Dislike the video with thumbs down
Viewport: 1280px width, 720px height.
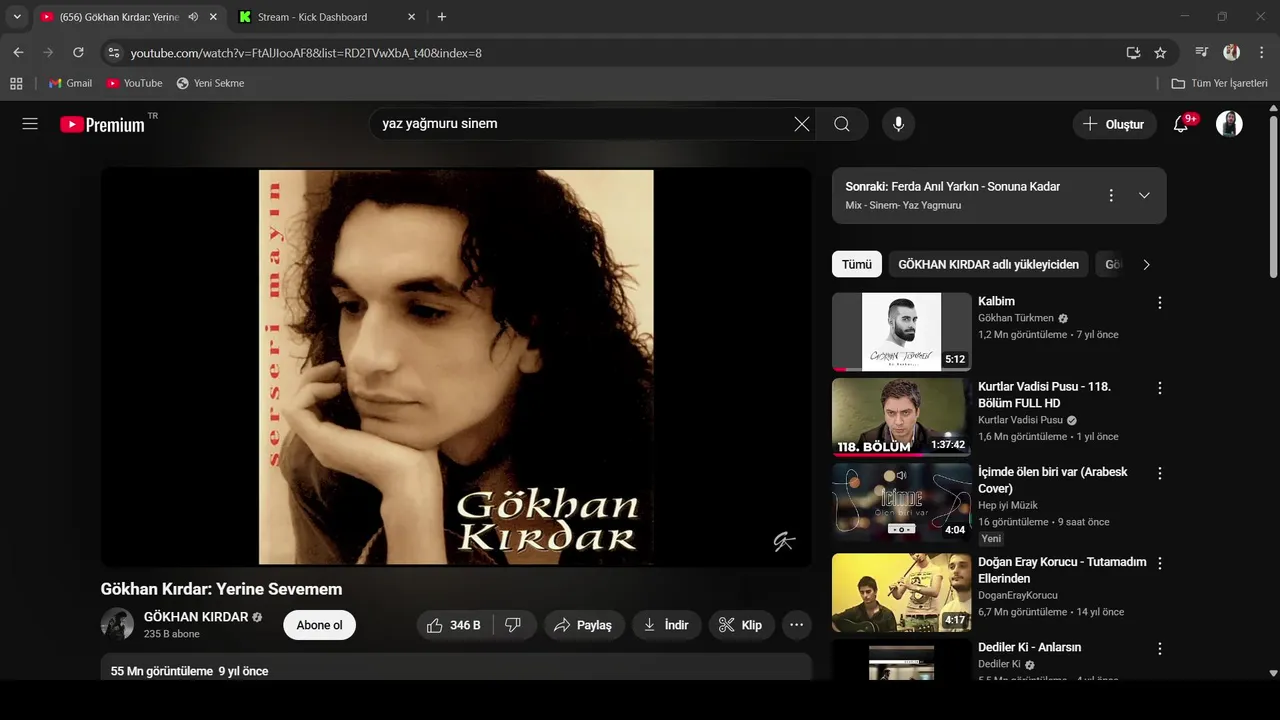pyautogui.click(x=513, y=625)
